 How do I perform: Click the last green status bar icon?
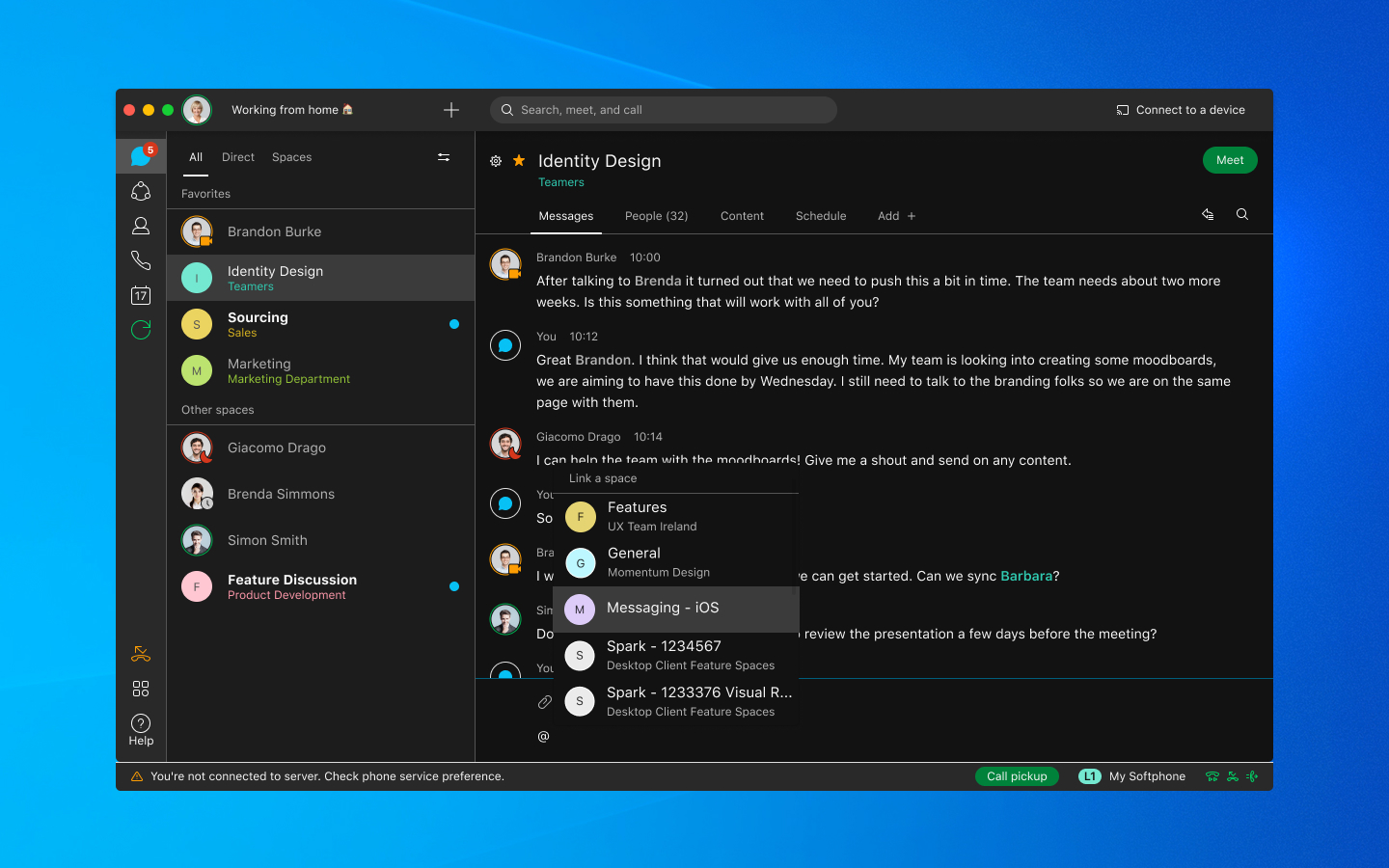click(x=1252, y=776)
